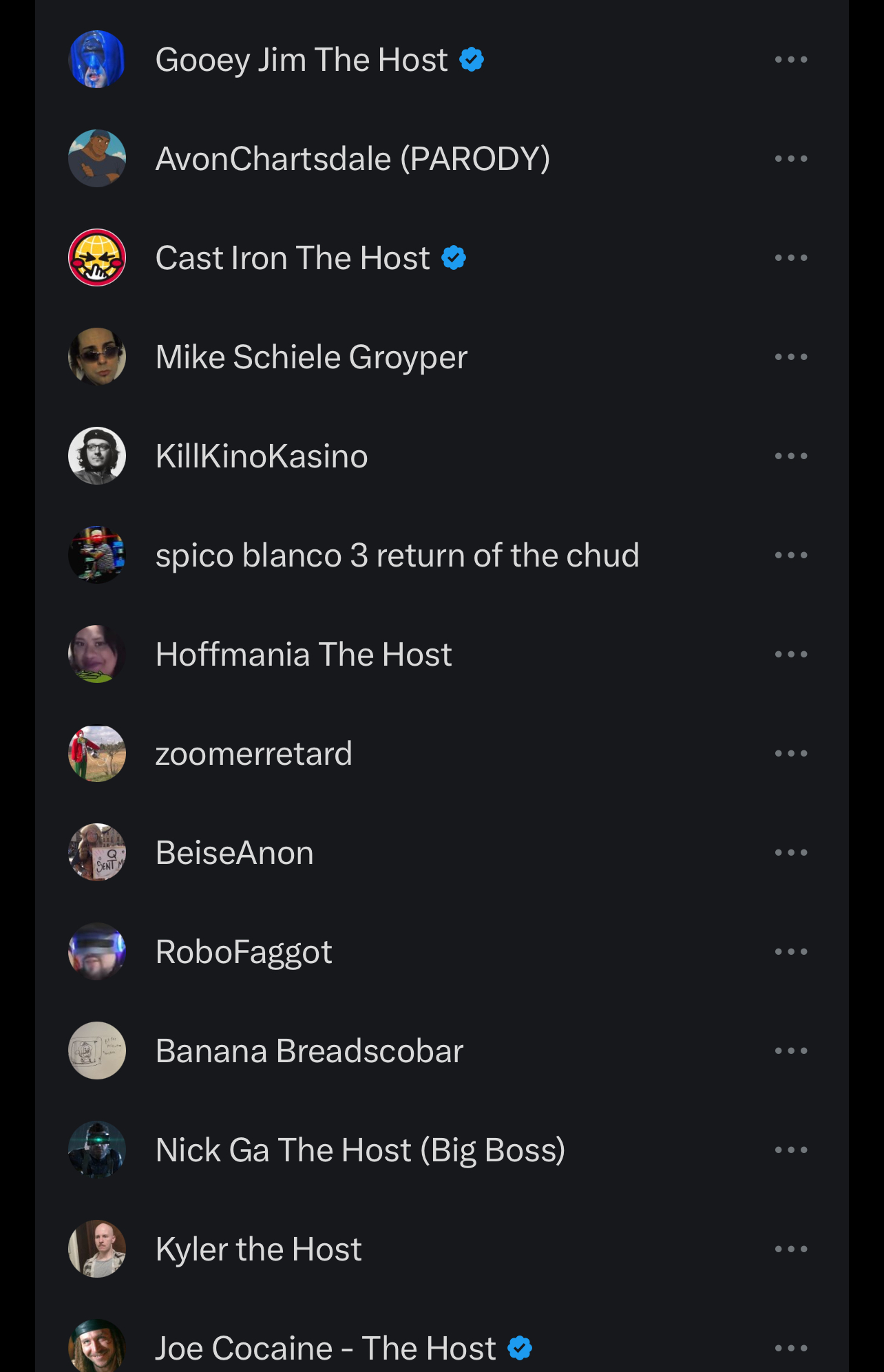Tap the ellipsis next to Hoffmania The Host
The image size is (884, 1372).
pyautogui.click(x=790, y=655)
